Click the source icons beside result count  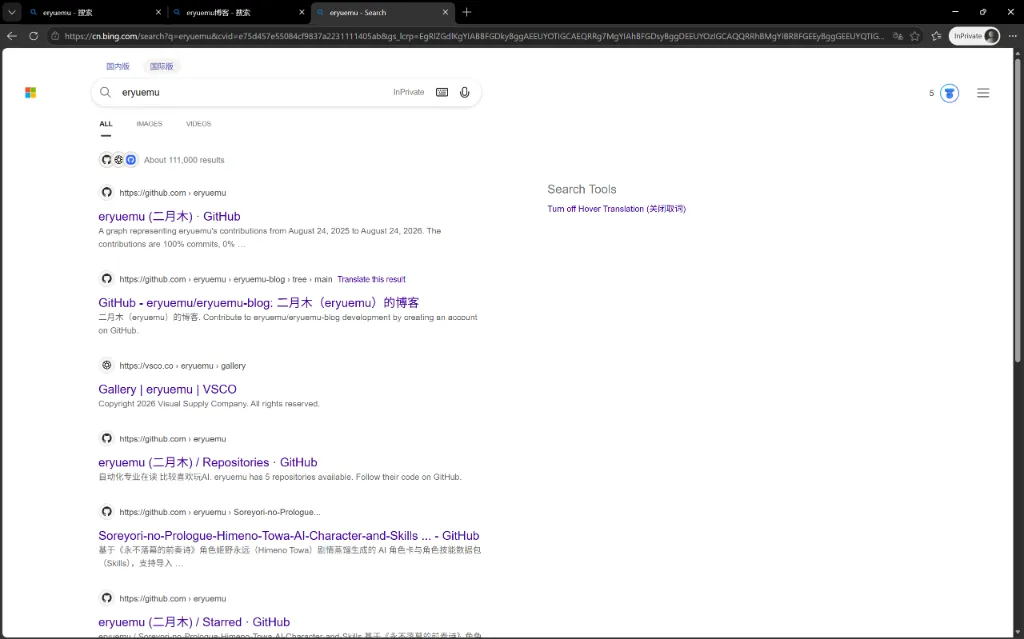[118, 159]
